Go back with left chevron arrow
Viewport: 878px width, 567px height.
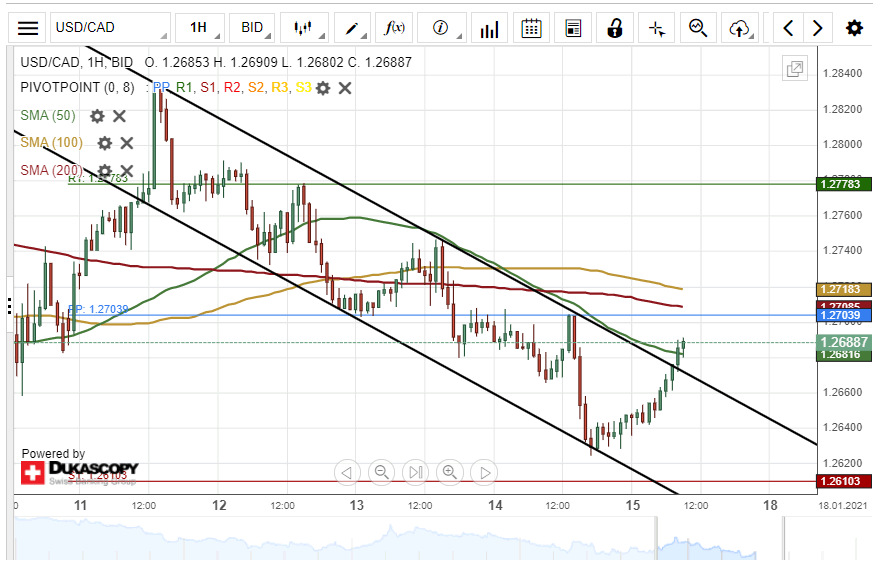click(x=788, y=28)
